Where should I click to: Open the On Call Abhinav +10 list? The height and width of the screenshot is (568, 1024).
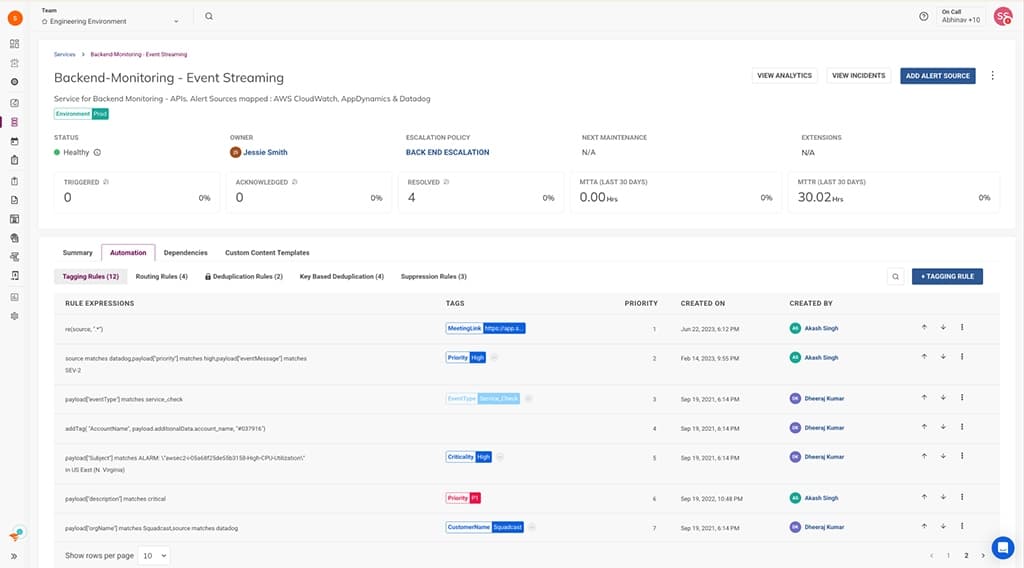(961, 16)
